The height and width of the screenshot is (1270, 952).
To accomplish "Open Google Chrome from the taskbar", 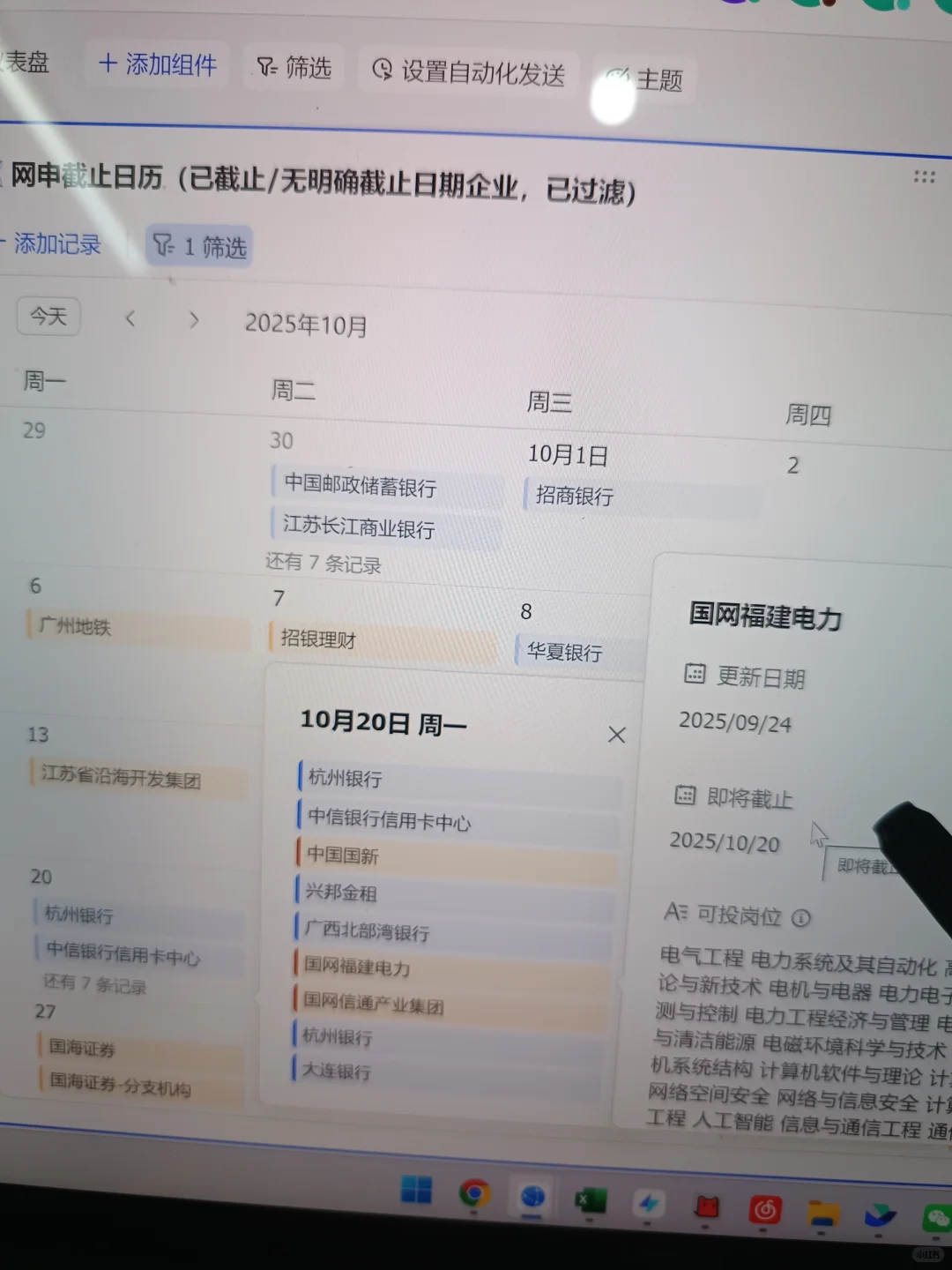I will tap(474, 1194).
